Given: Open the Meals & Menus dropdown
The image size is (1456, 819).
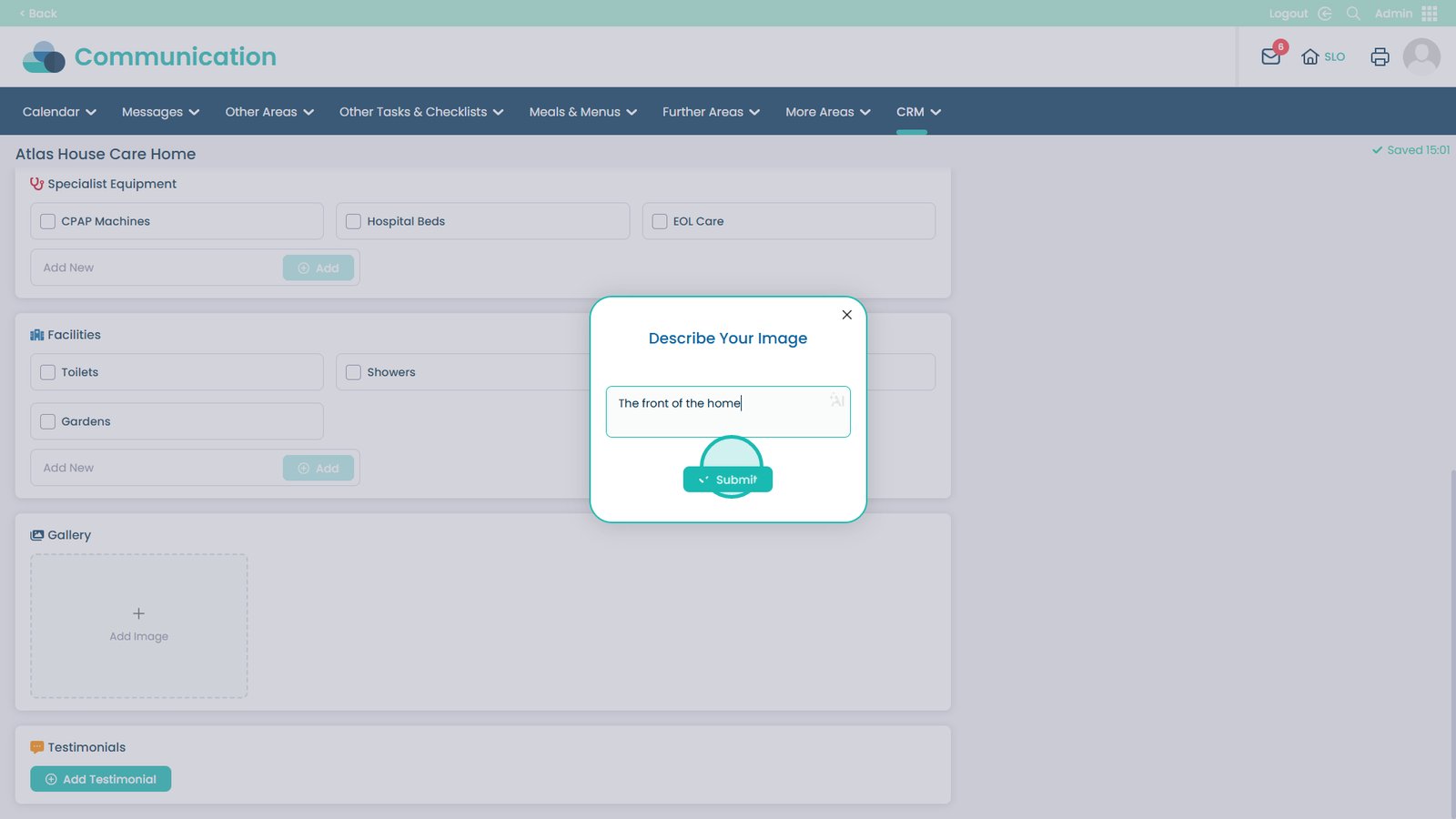Looking at the screenshot, I should coord(582,112).
